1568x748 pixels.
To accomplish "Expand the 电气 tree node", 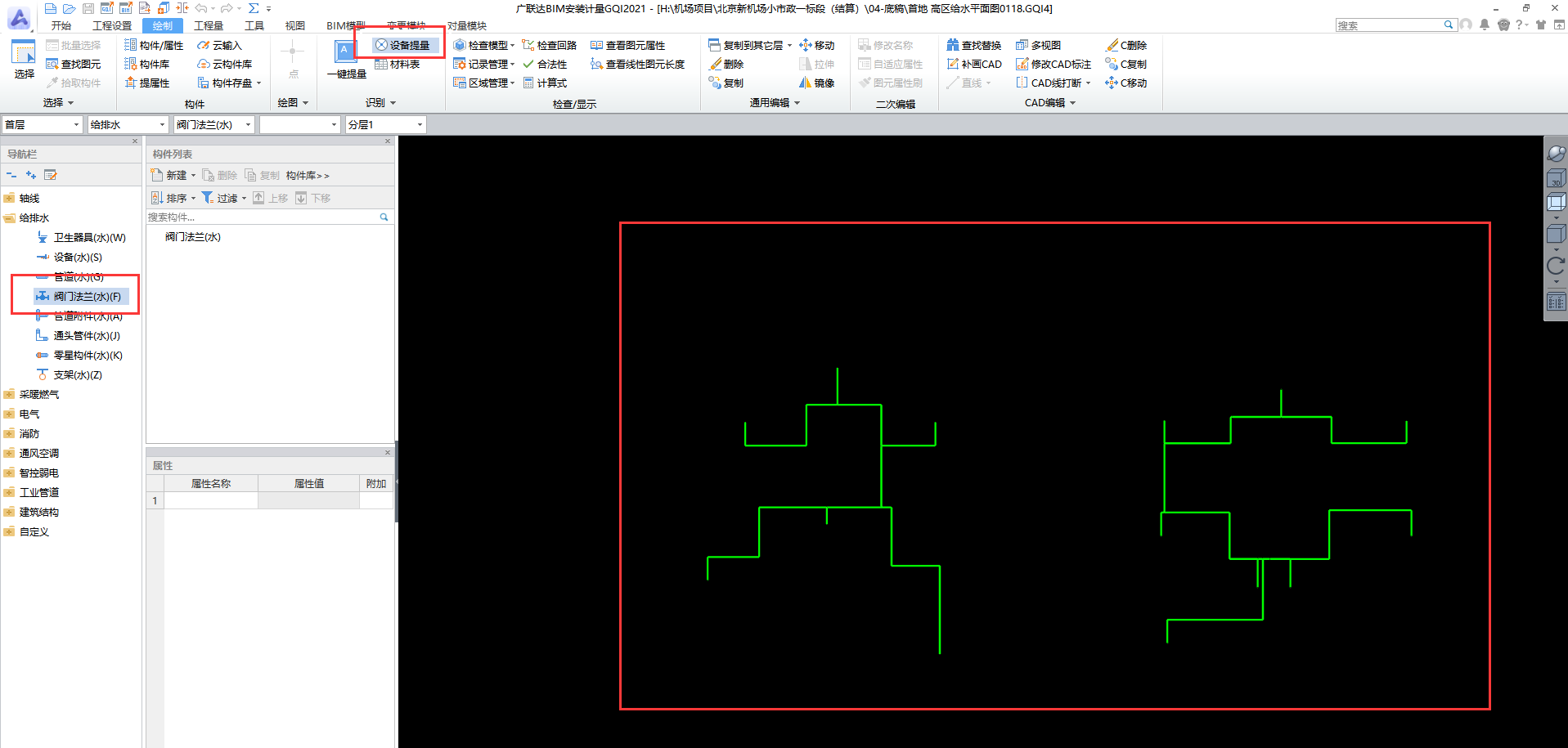I will tap(9, 414).
